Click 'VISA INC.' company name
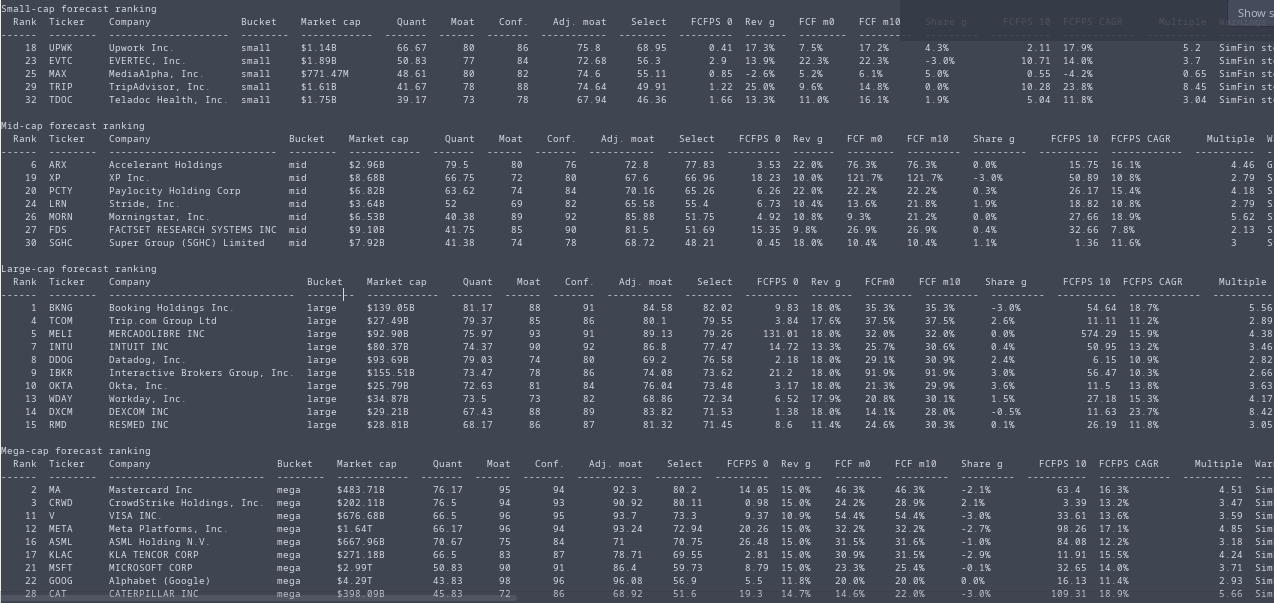Viewport: 1274px width, 603px height. pos(135,516)
